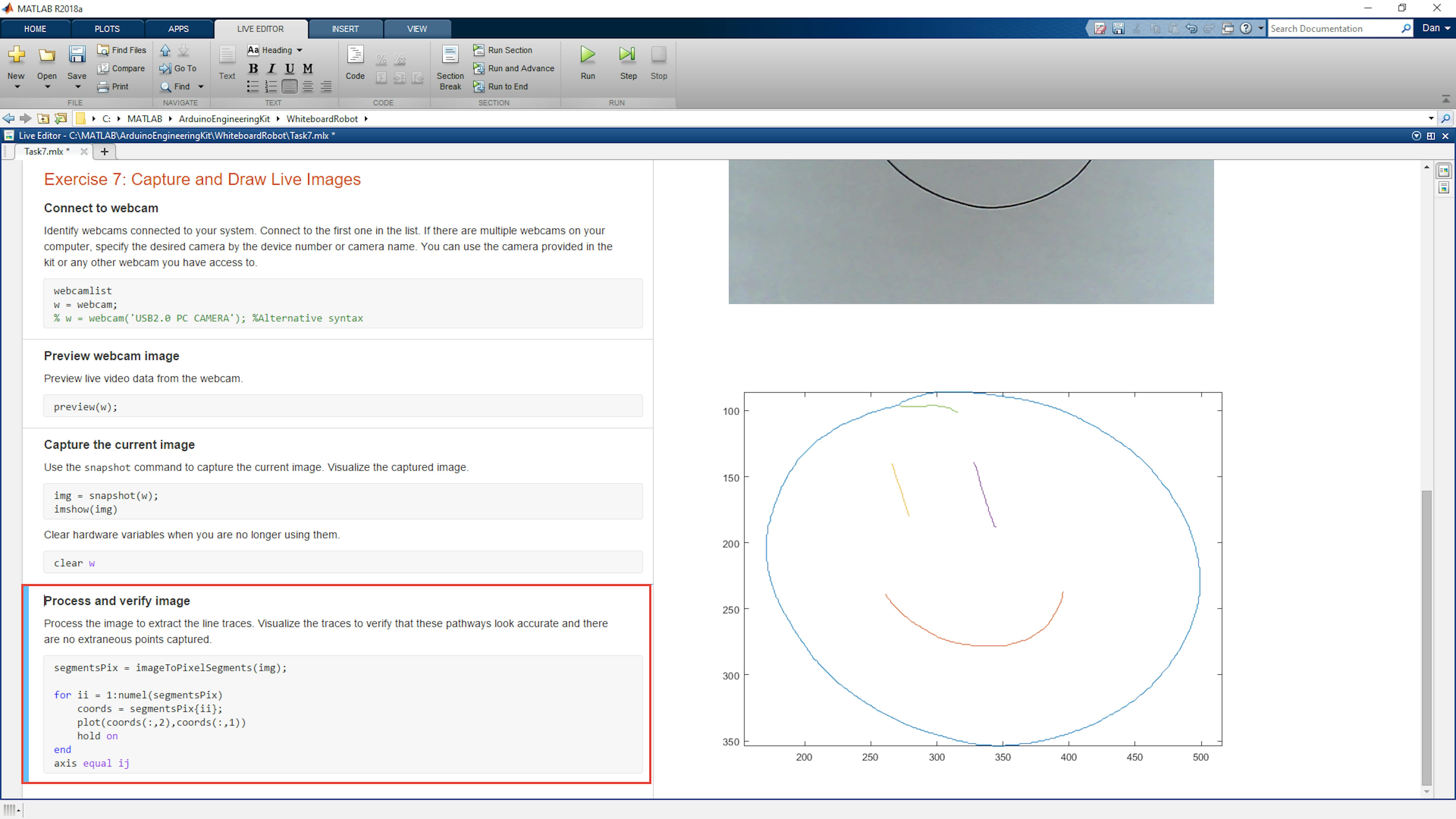This screenshot has height=819, width=1456.
Task: Toggle Bold formatting
Action: [253, 68]
